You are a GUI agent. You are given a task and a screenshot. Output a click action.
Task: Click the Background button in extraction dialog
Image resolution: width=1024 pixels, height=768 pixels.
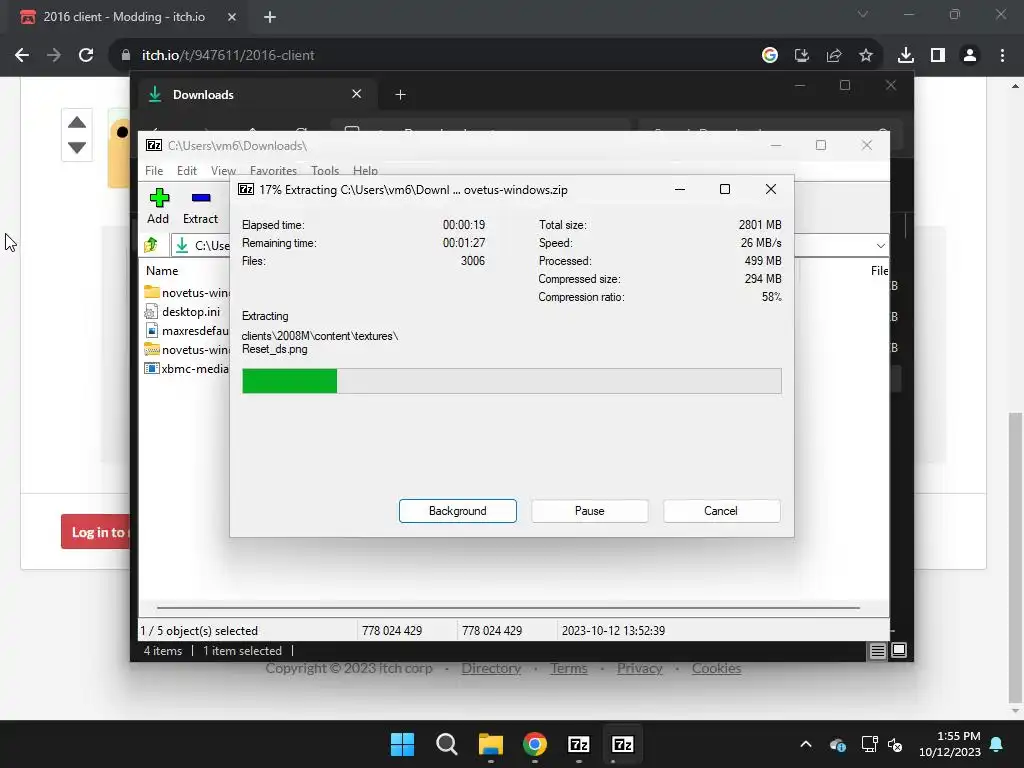[x=457, y=511]
